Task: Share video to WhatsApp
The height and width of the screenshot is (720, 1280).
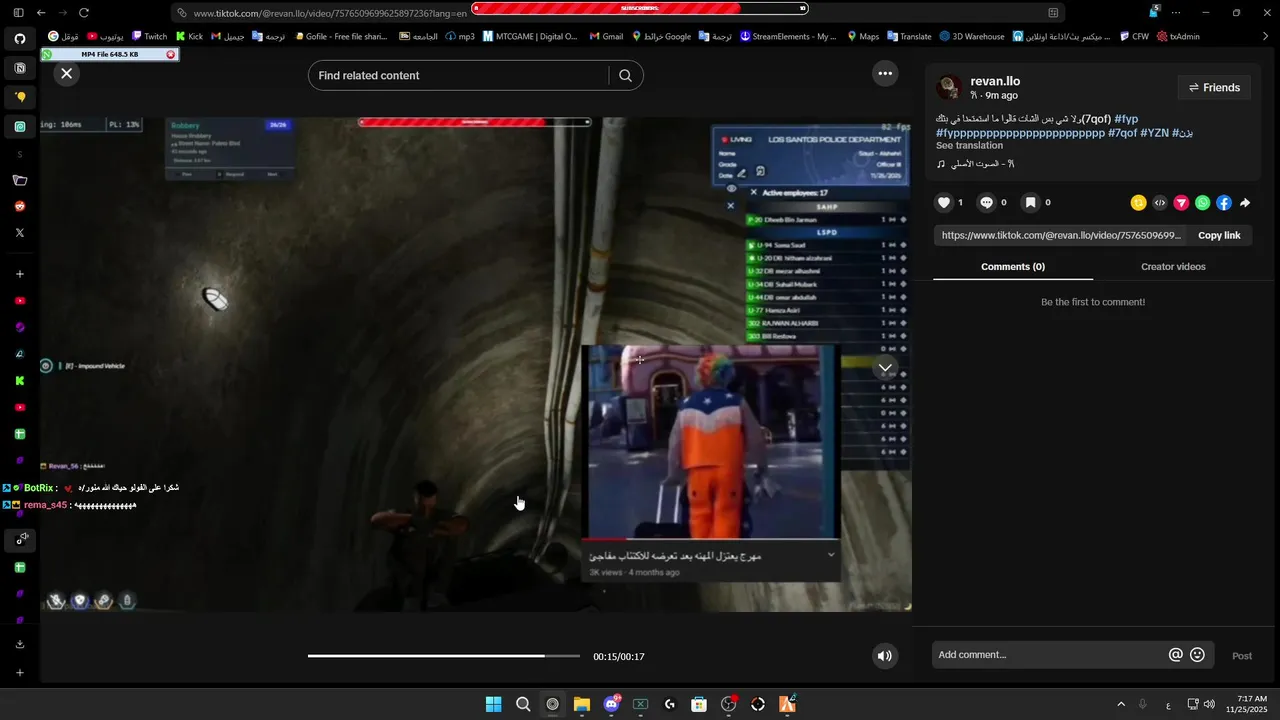Action: click(x=1203, y=203)
